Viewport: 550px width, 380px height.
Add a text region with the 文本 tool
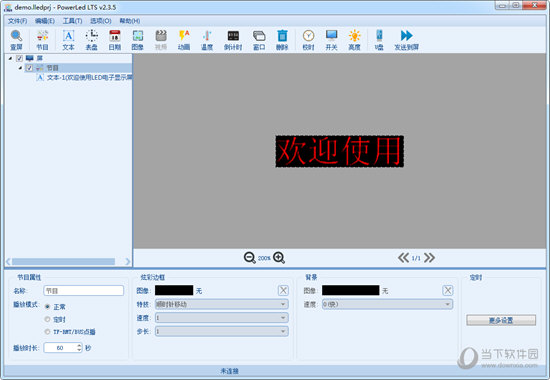click(68, 36)
